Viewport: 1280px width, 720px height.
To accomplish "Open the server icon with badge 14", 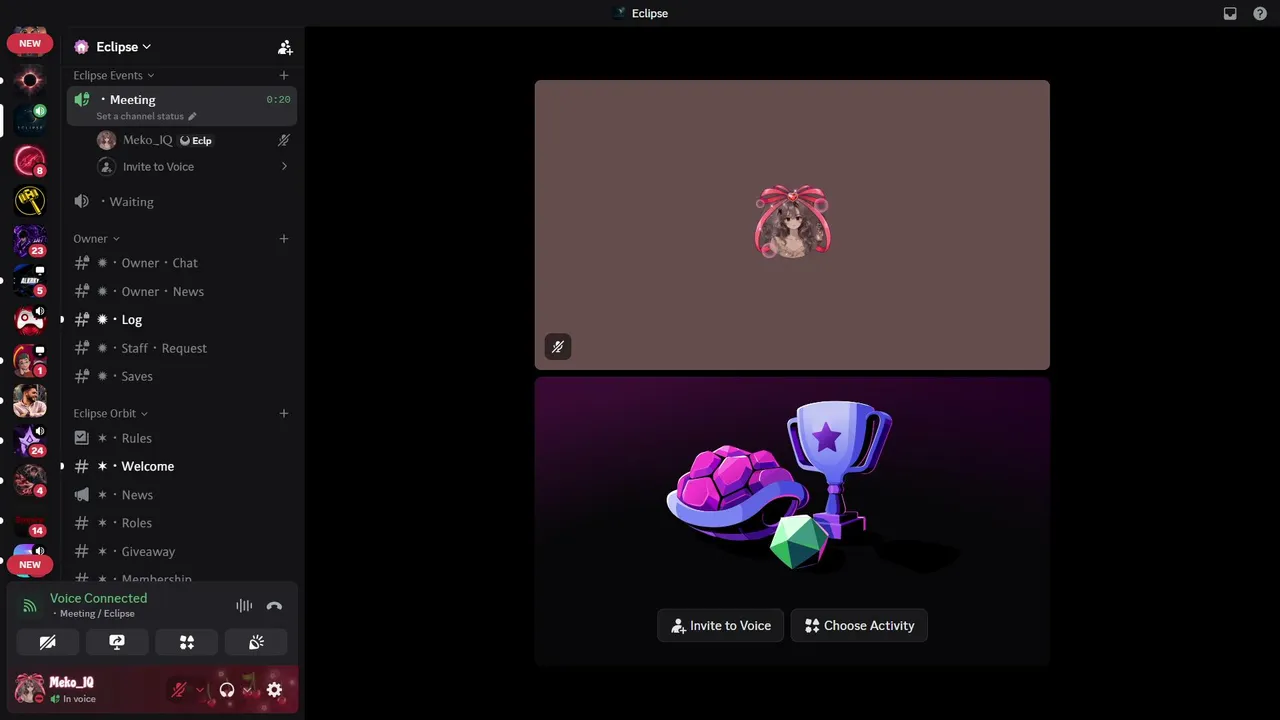I will pos(30,521).
